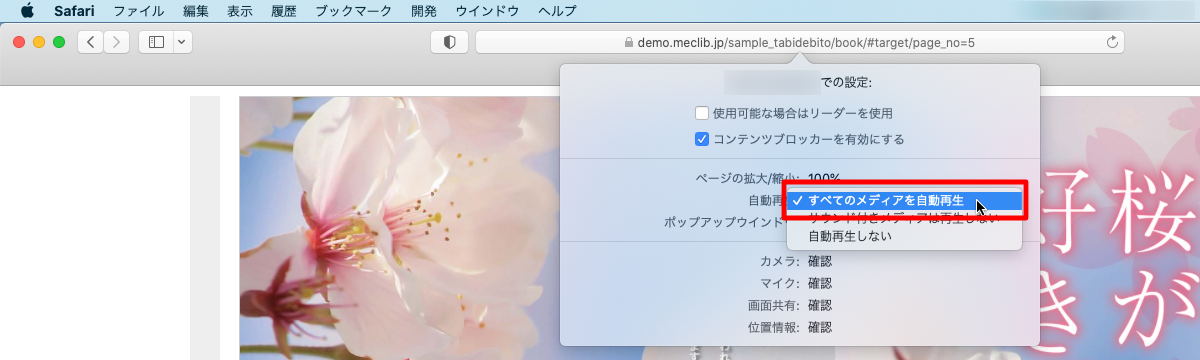The width and height of the screenshot is (1200, 360).
Task: Close the Safari window with red button
Action: tap(19, 42)
